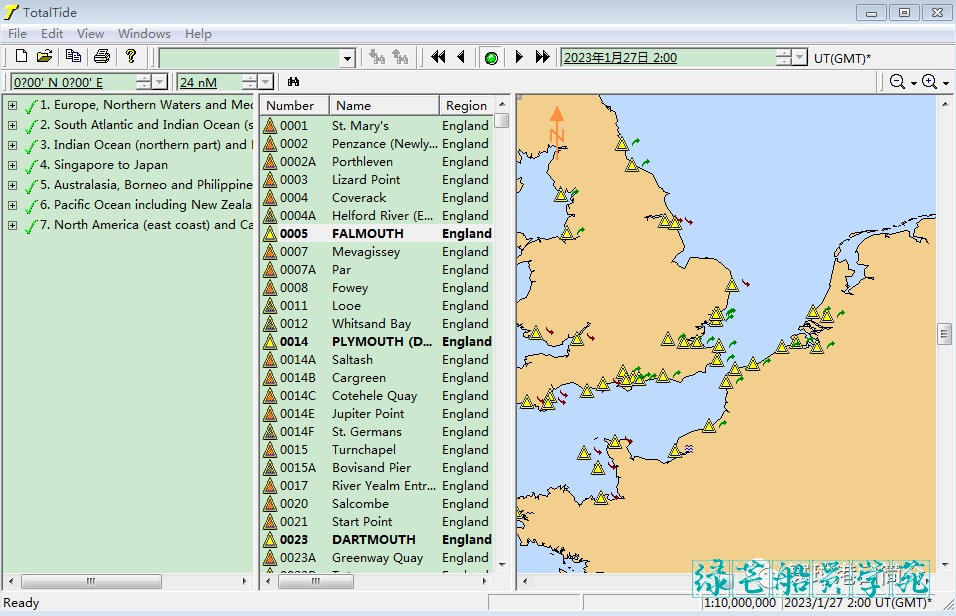Click the first tidal station toolbar icon
The width and height of the screenshot is (956, 616).
pos(377,57)
